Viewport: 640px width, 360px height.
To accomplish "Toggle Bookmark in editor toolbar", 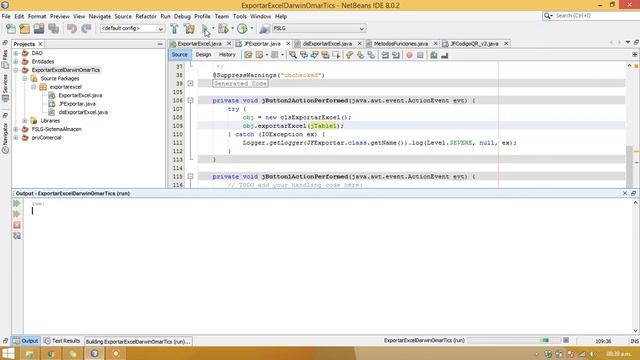I will pyautogui.click(x=371, y=55).
